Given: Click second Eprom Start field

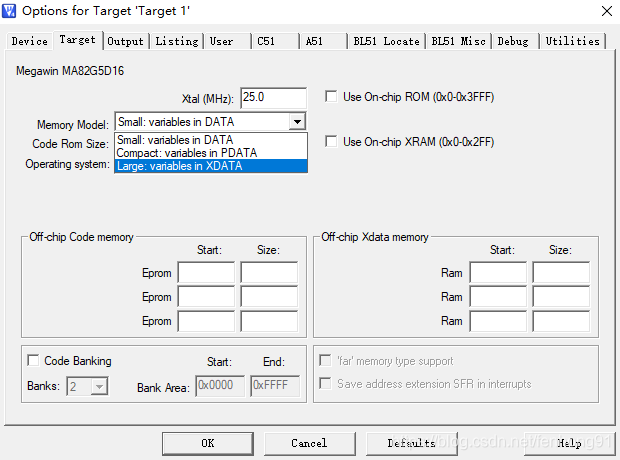Looking at the screenshot, I should pyautogui.click(x=206, y=297).
